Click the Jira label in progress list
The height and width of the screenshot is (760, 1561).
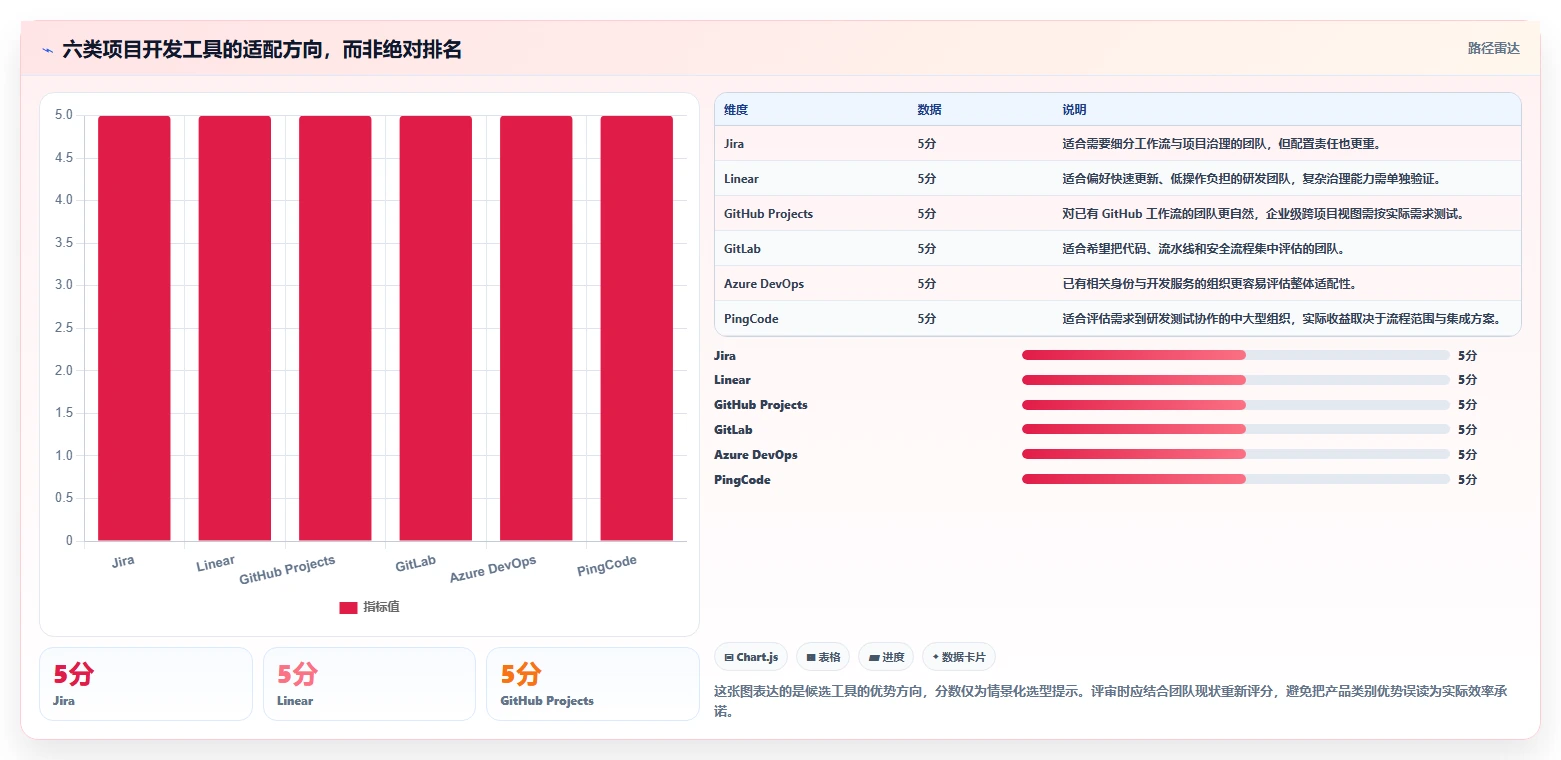click(x=725, y=355)
